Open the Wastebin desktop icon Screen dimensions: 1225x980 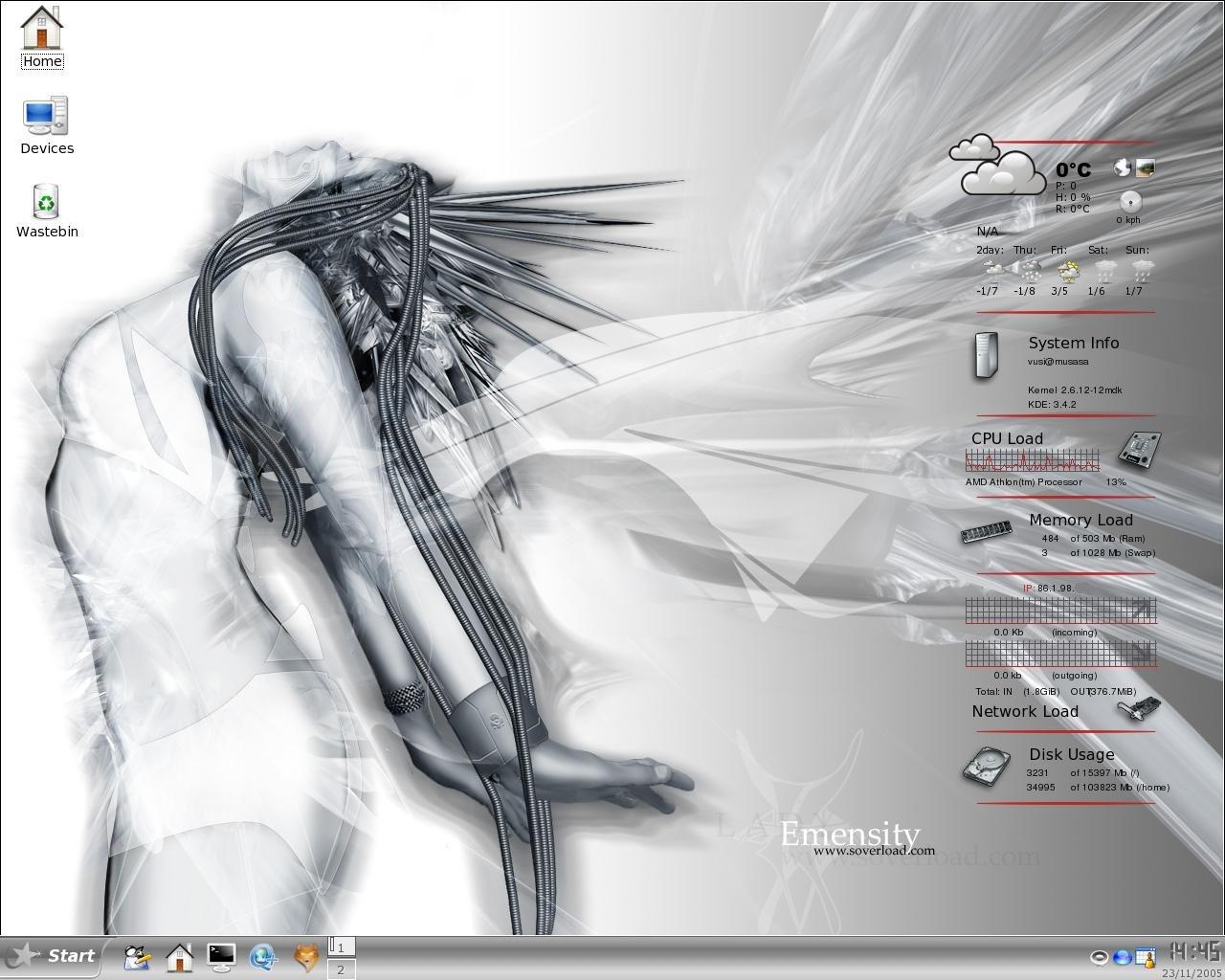(x=47, y=211)
